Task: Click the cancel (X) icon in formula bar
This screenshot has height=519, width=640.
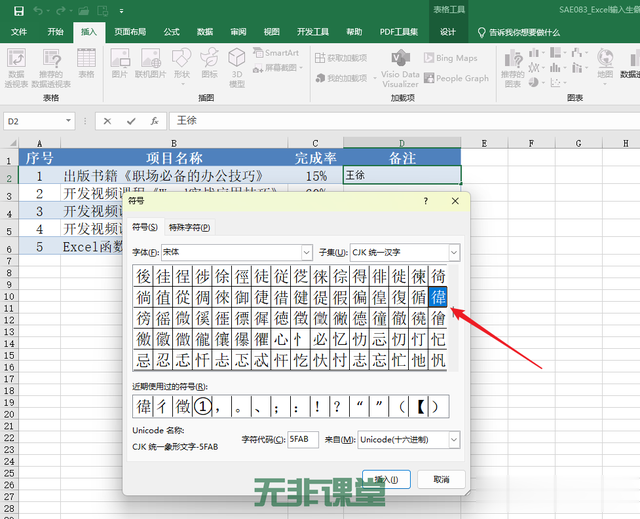Action: tap(107, 121)
